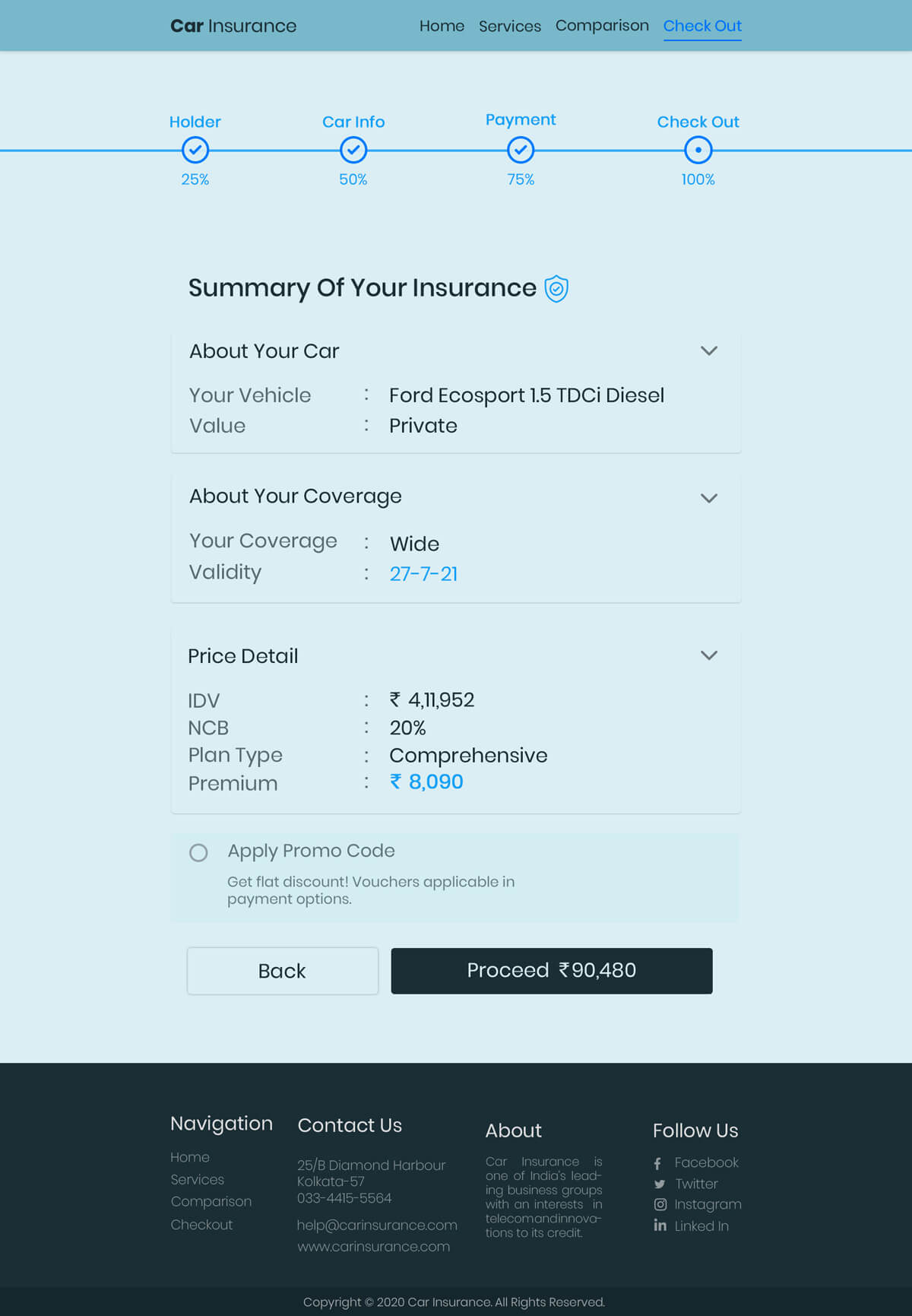Image resolution: width=912 pixels, height=1316 pixels.
Task: Click the Check Out step circle icon
Action: (x=698, y=150)
